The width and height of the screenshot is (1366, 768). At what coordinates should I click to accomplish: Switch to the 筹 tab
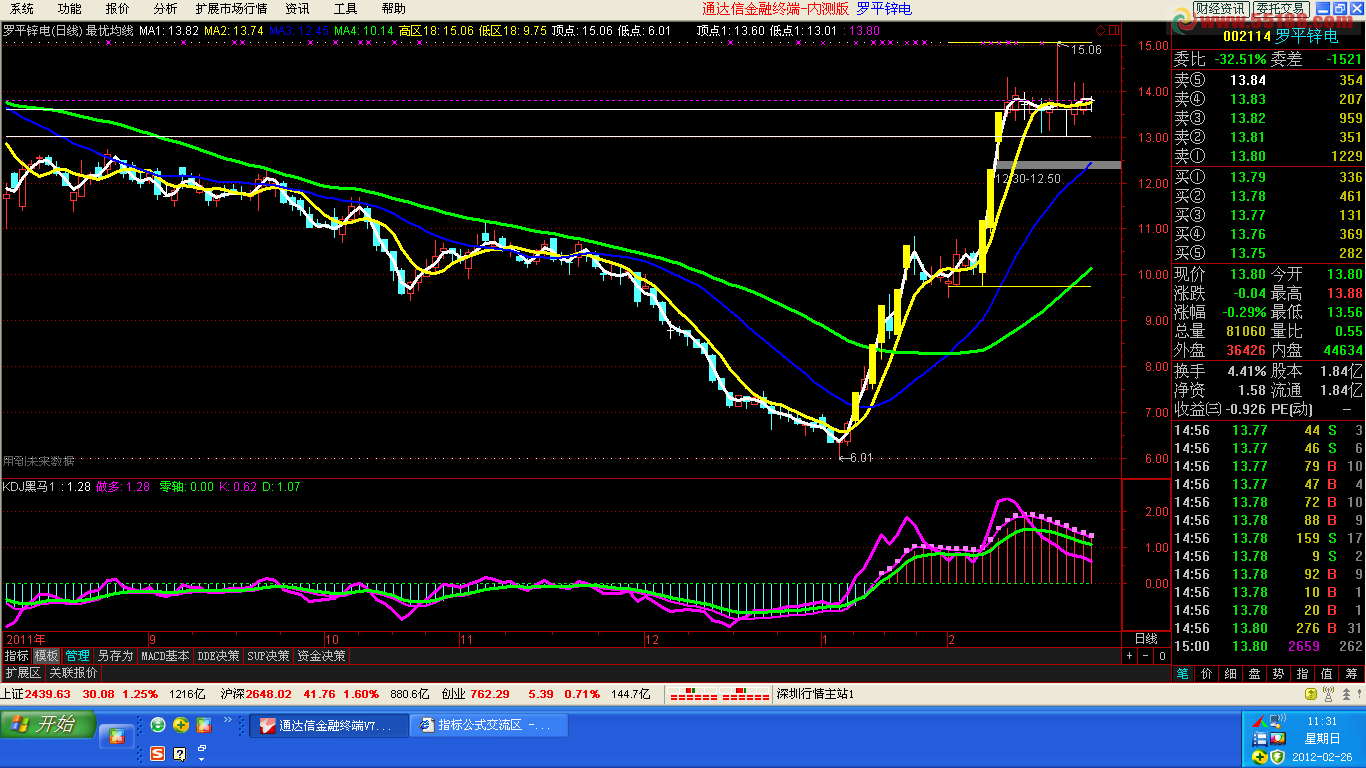coord(1352,673)
